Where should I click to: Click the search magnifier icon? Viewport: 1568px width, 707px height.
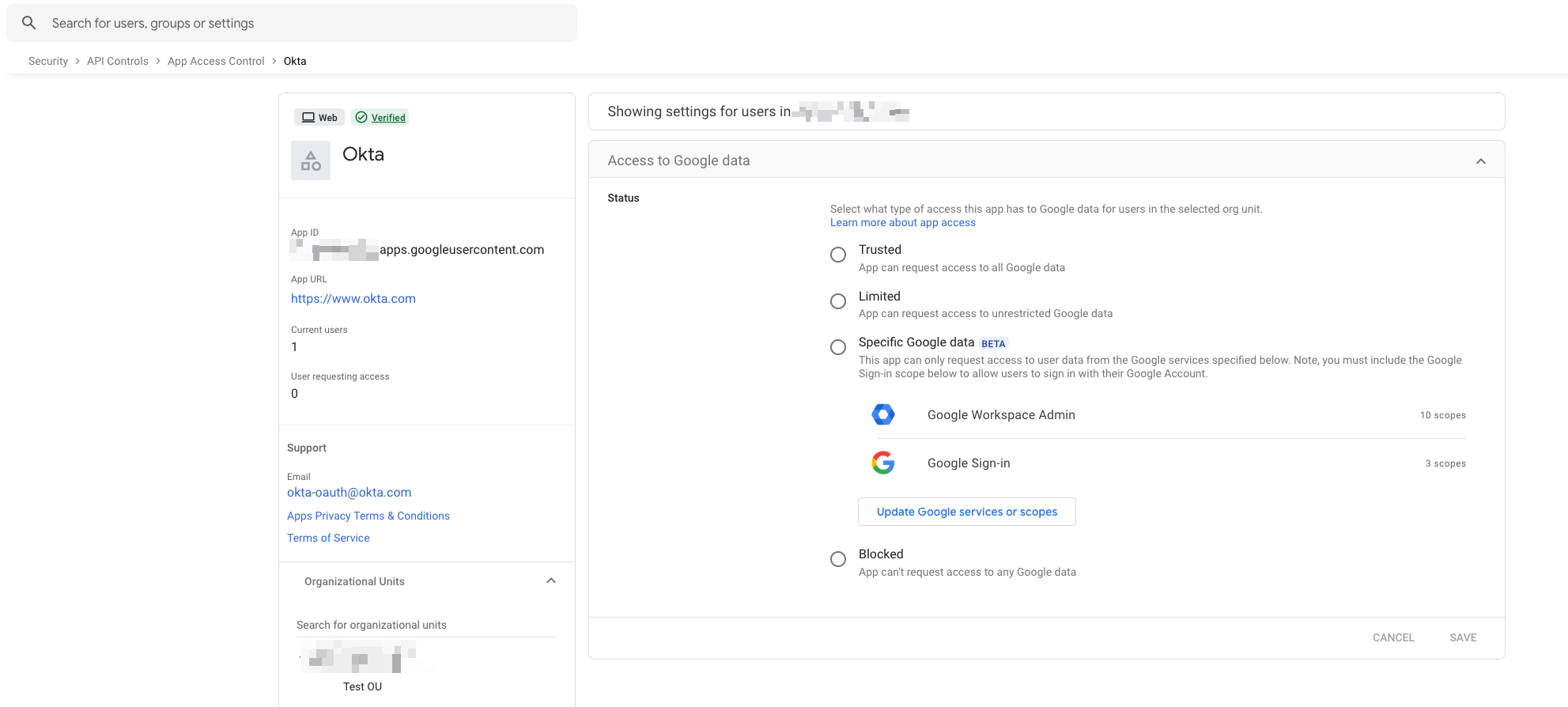pyautogui.click(x=29, y=23)
